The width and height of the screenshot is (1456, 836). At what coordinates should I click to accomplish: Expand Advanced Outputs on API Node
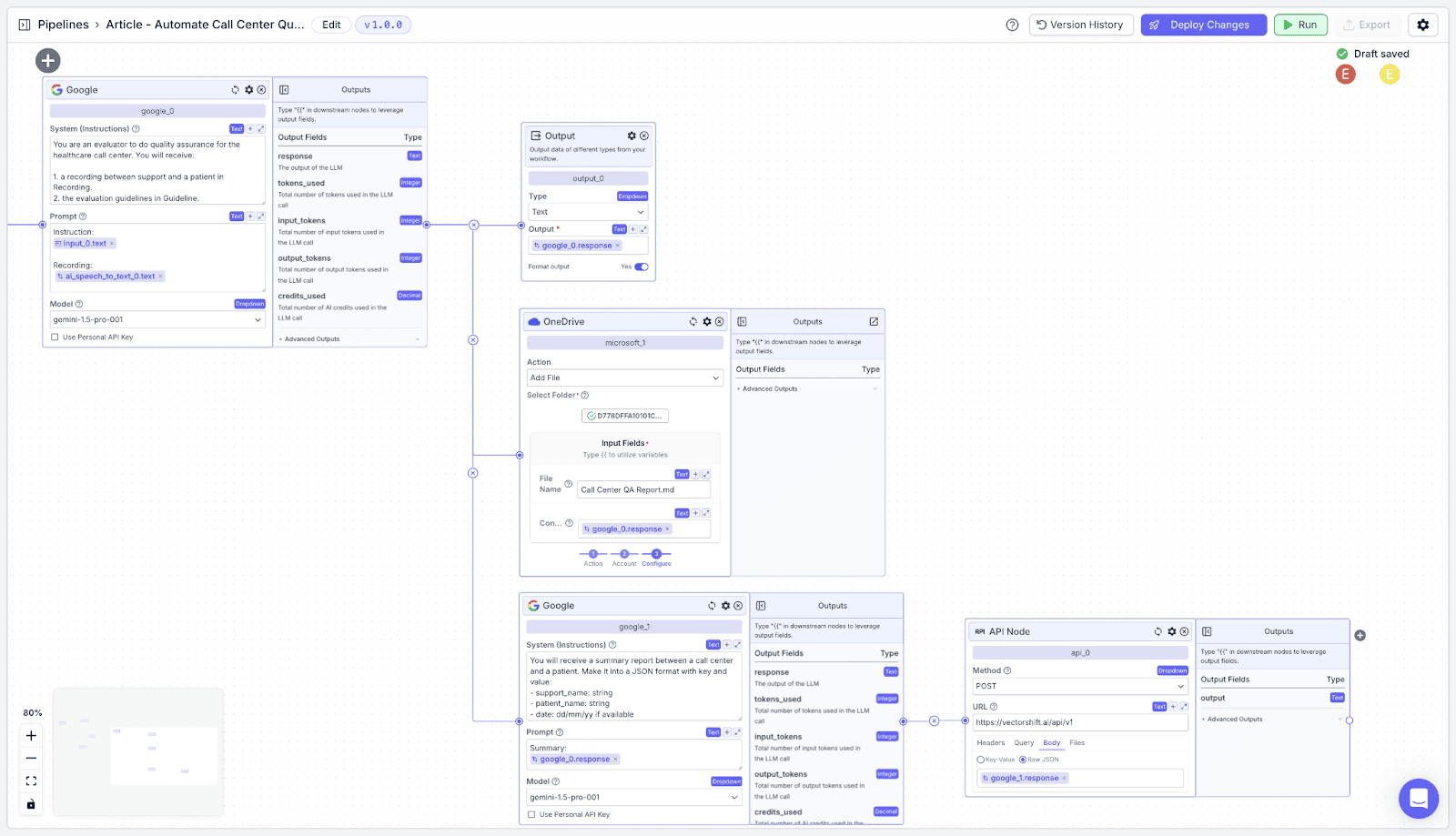click(x=1272, y=720)
